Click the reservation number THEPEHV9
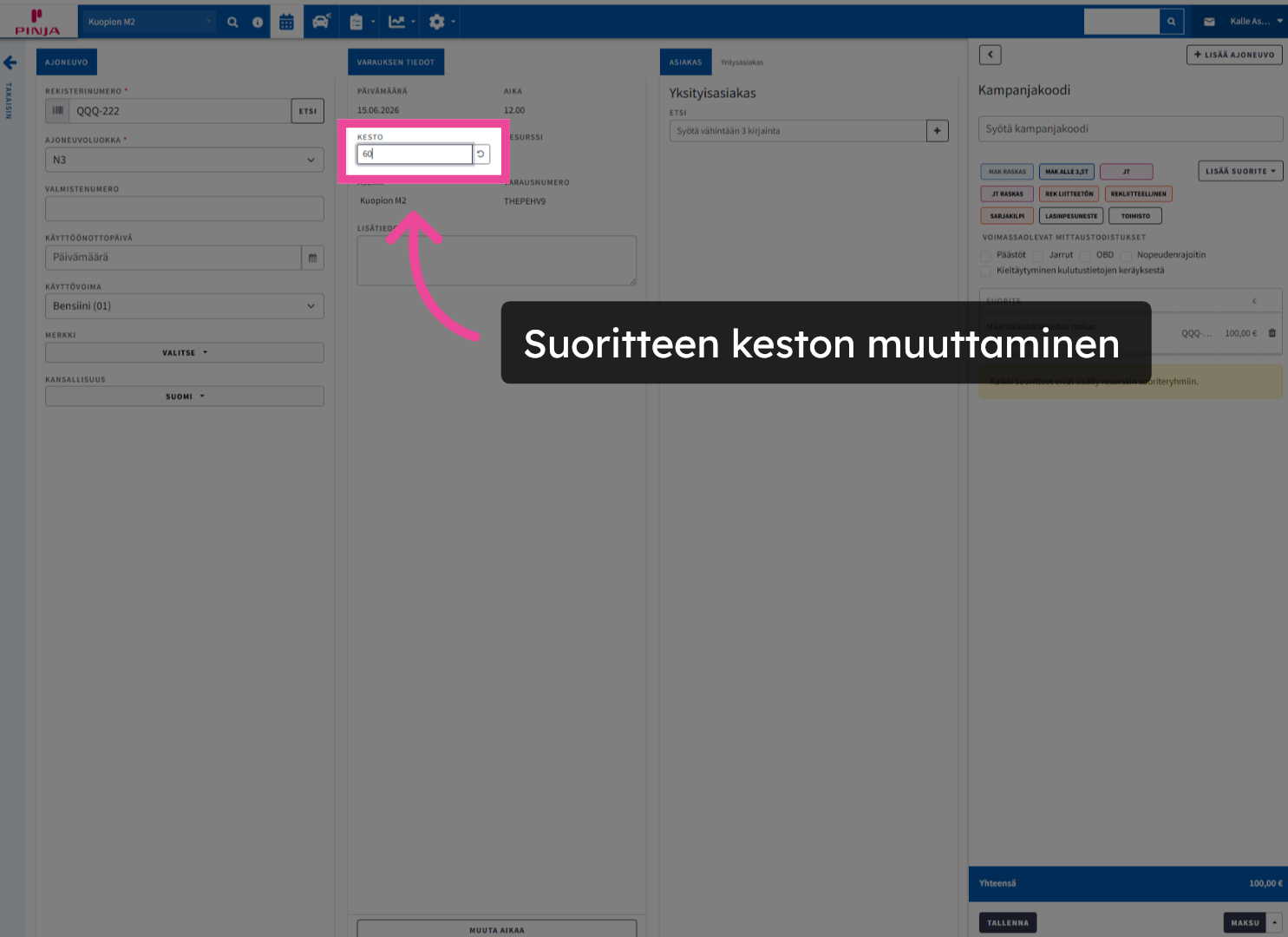The height and width of the screenshot is (937, 1288). point(525,201)
